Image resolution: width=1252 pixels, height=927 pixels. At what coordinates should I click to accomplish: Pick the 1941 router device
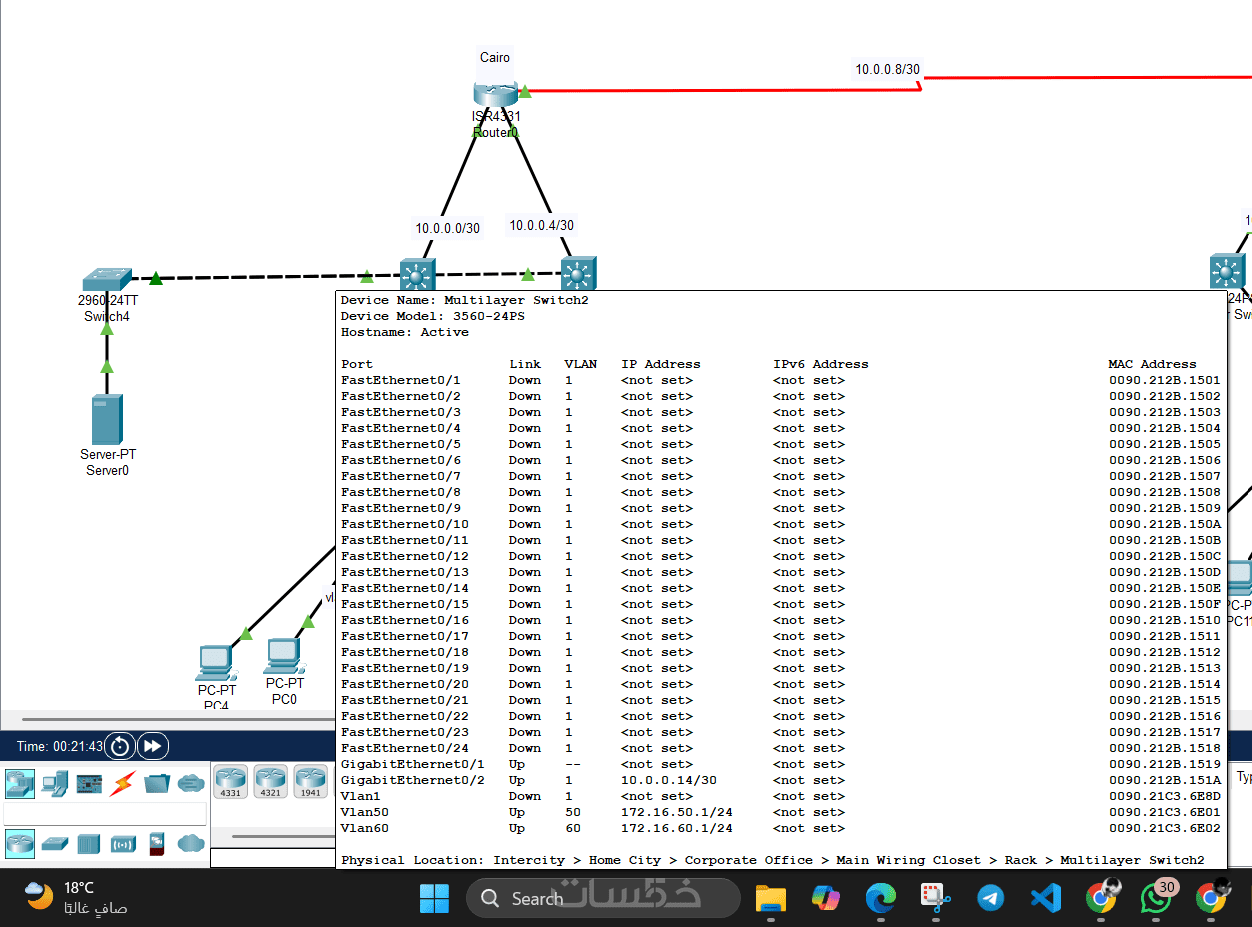pyautogui.click(x=310, y=781)
